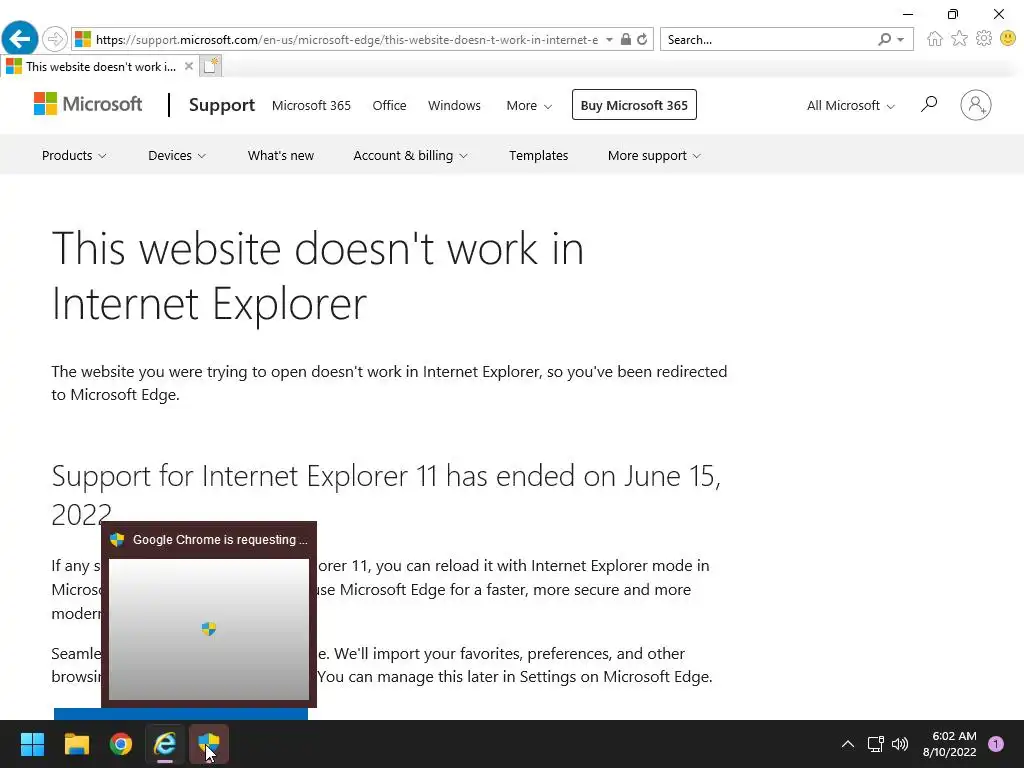Close the 'This website doesn't work' tab
Viewport: 1024px width, 768px height.
(189, 66)
